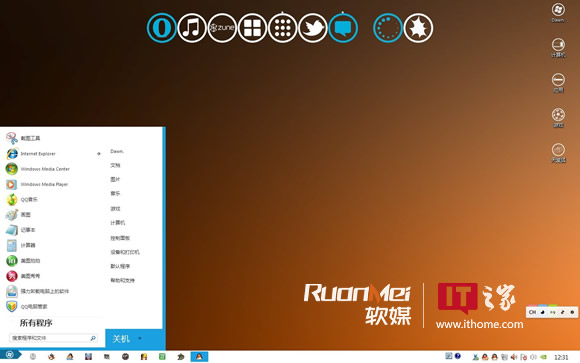Click the dotted spinner circle dock icon
580x363 pixels.
(x=388, y=28)
